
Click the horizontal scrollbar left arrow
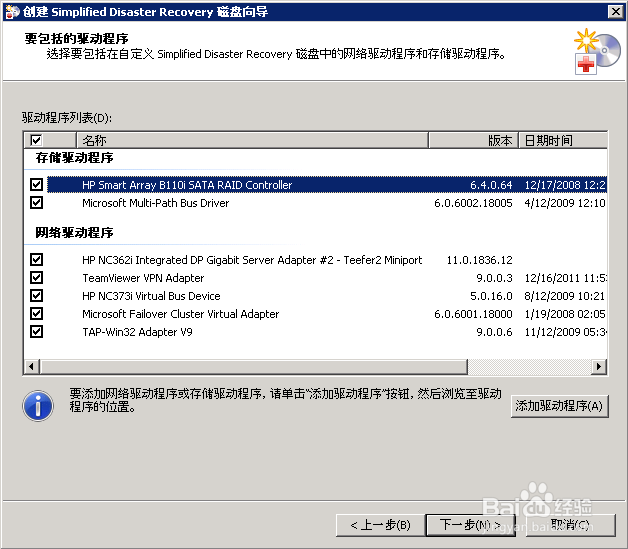click(x=32, y=366)
